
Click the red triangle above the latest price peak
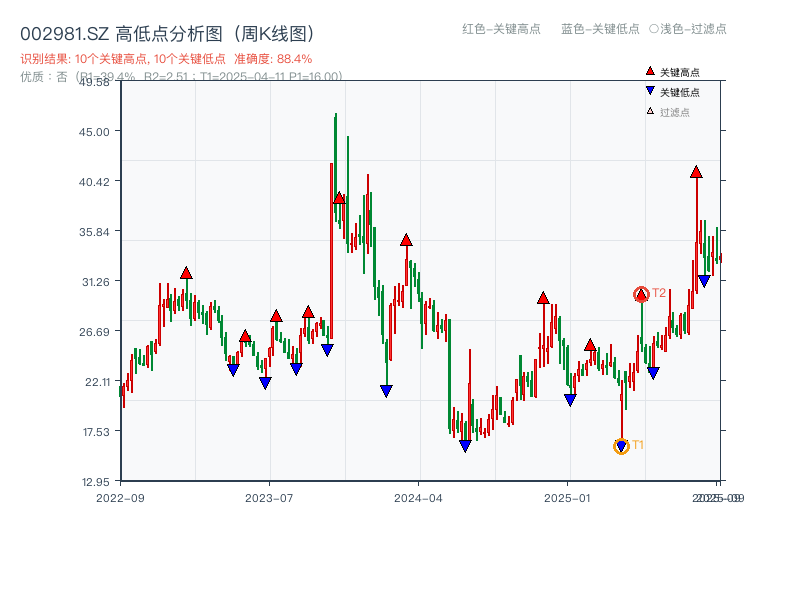[695, 173]
